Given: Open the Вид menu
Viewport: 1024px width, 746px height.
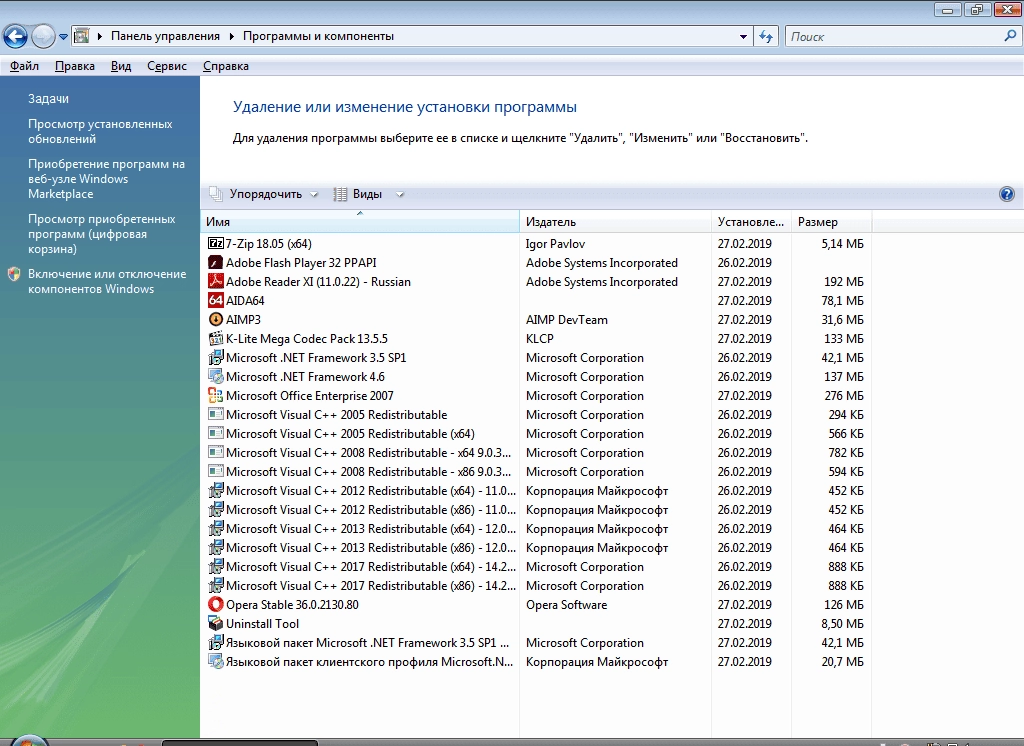Looking at the screenshot, I should coord(121,66).
